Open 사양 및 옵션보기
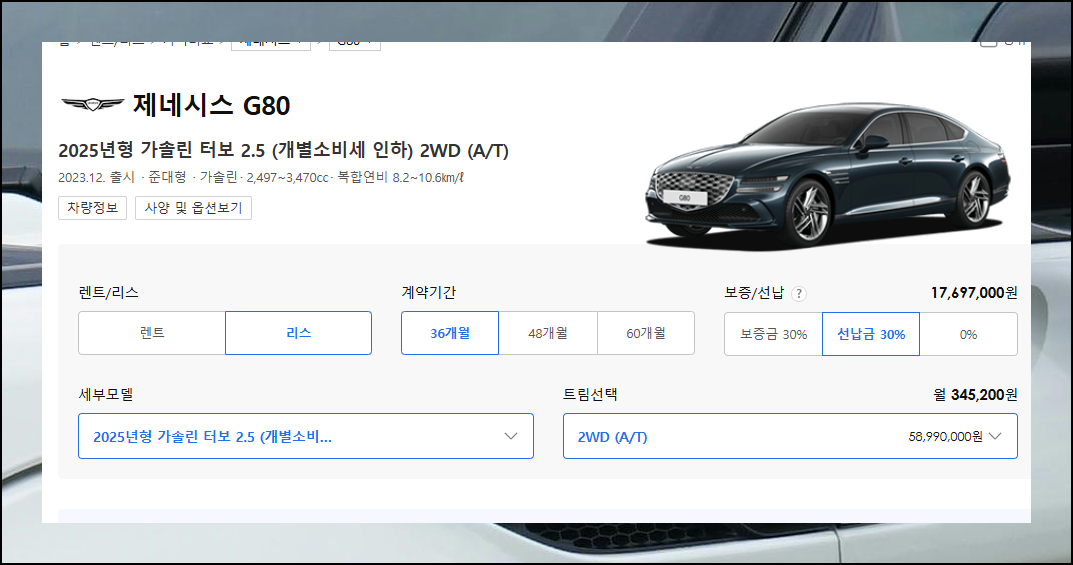Screen dimensions: 1073x565 193,208
